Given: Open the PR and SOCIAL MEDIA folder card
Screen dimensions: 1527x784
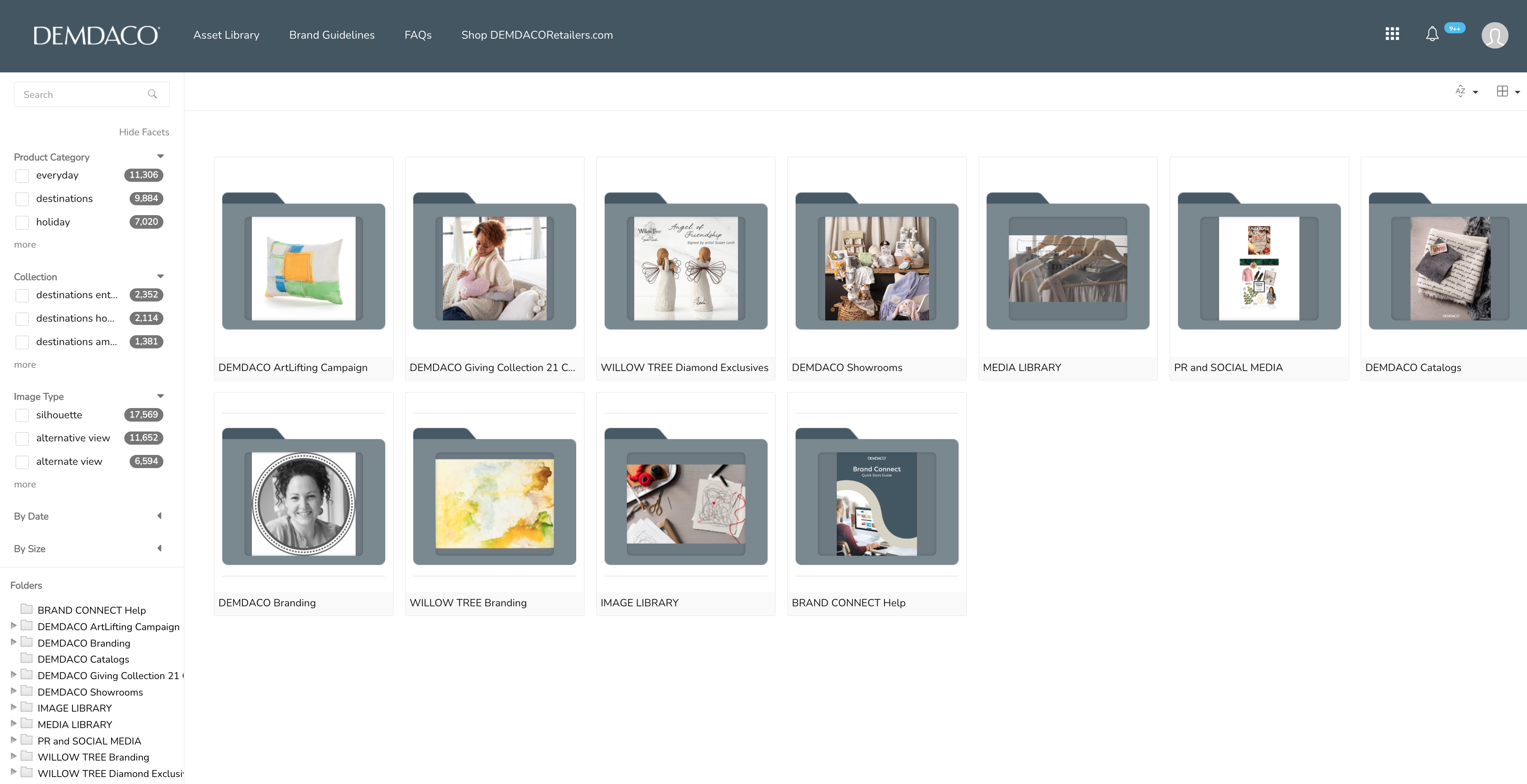Looking at the screenshot, I should pyautogui.click(x=1259, y=268).
